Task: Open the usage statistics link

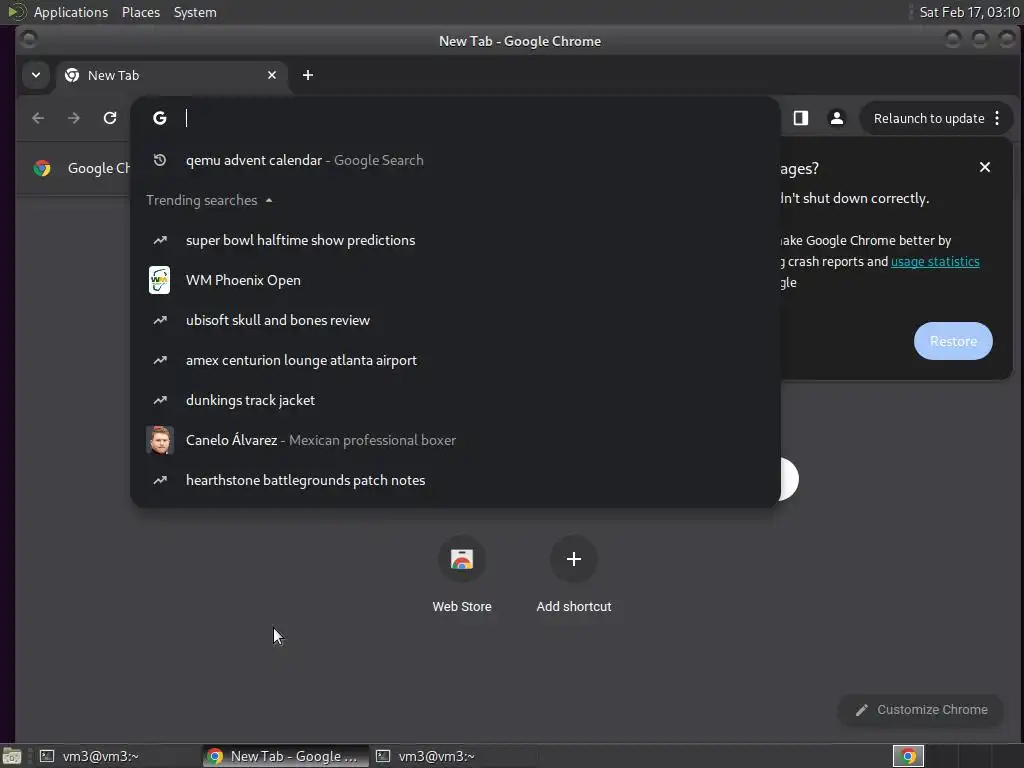Action: (x=935, y=261)
